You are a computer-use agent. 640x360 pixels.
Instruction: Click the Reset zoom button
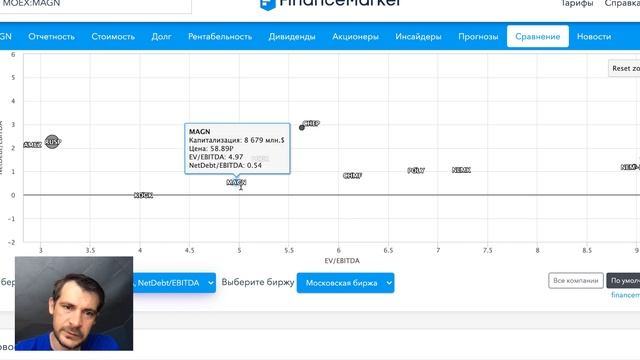[624, 68]
